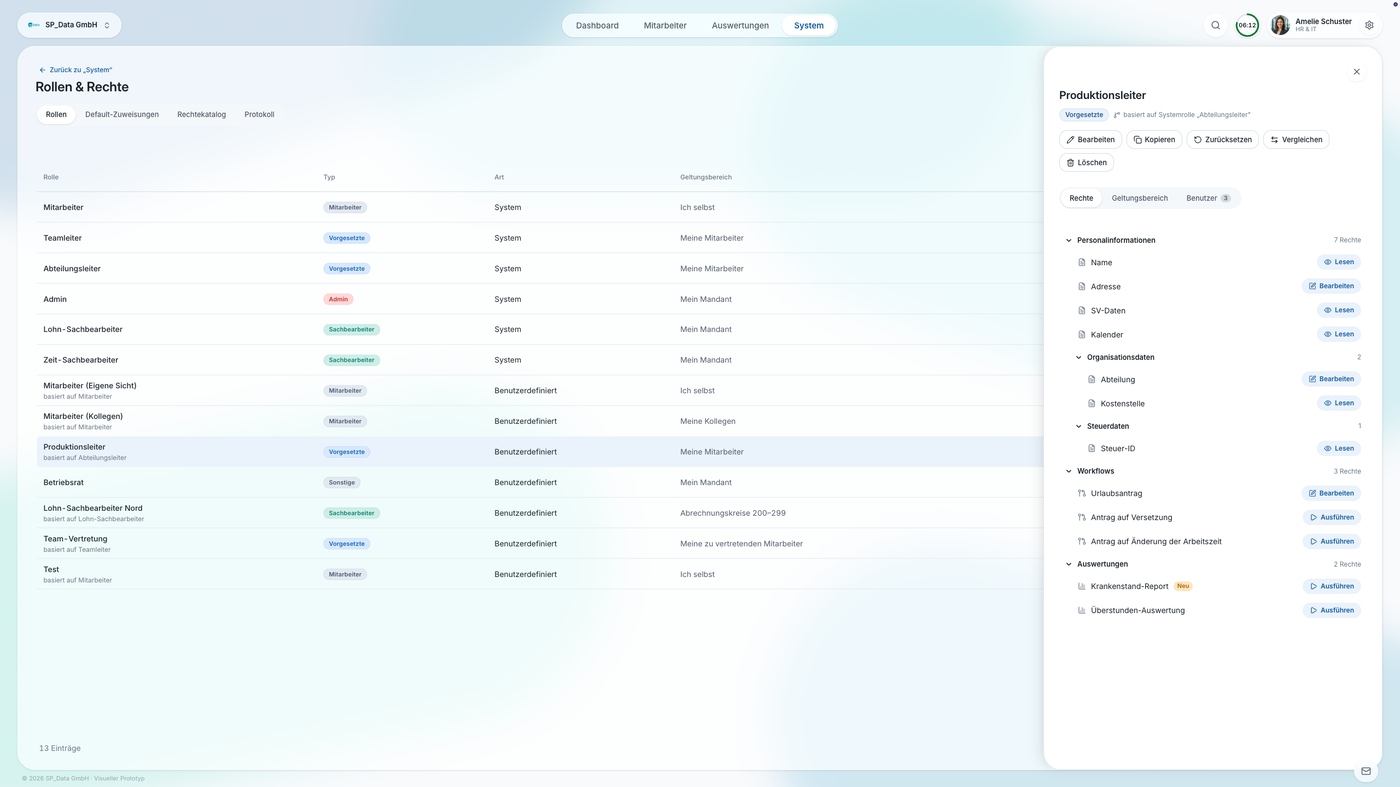Go to the Mitarbeiter navigation tab
Screen dimensions: 1400x787
(x=665, y=25)
